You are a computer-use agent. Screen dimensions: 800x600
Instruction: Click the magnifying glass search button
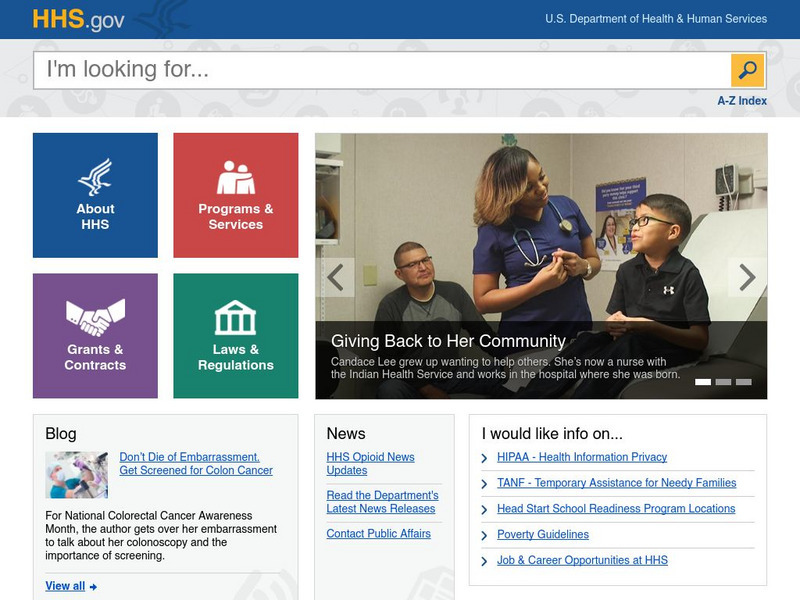[x=747, y=70]
